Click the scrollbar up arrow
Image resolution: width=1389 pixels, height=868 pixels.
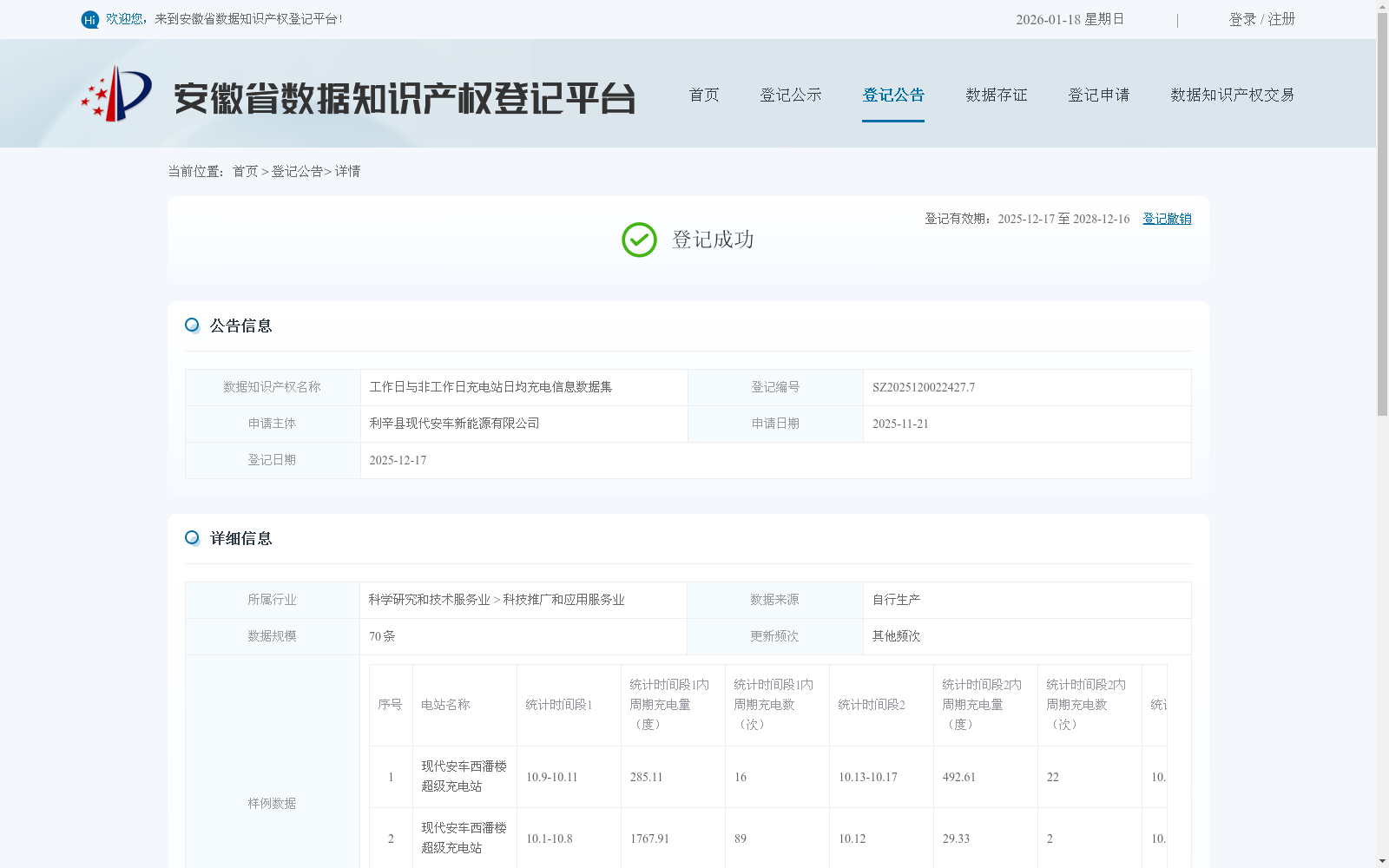(x=1382, y=6)
